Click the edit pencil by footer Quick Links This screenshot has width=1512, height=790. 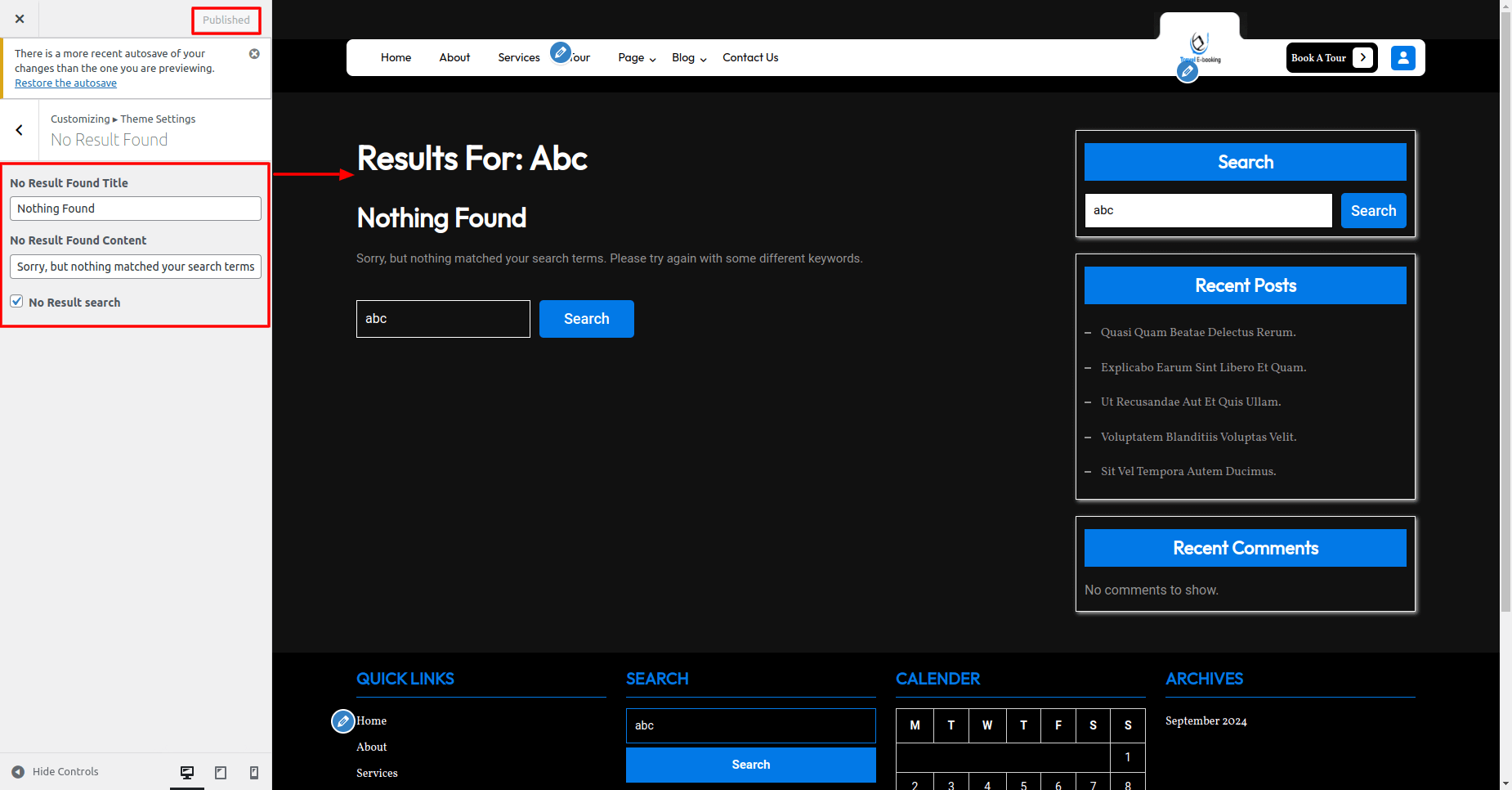[x=343, y=721]
